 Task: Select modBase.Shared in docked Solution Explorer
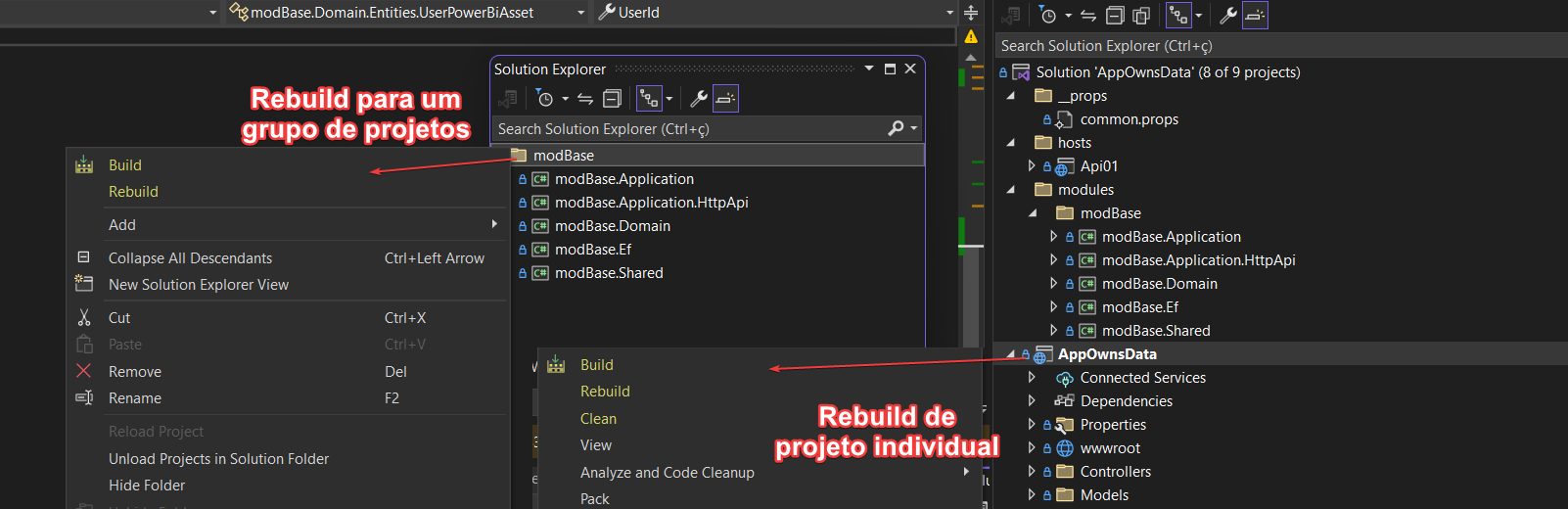coord(1156,331)
